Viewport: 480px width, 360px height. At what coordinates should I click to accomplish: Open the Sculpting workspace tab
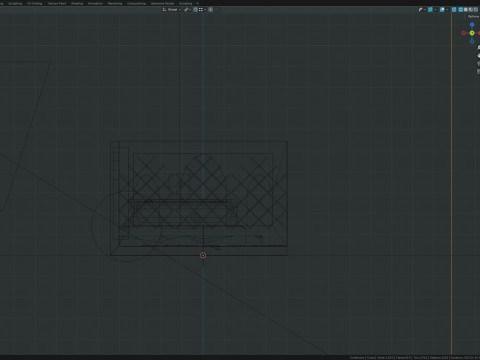point(15,3)
